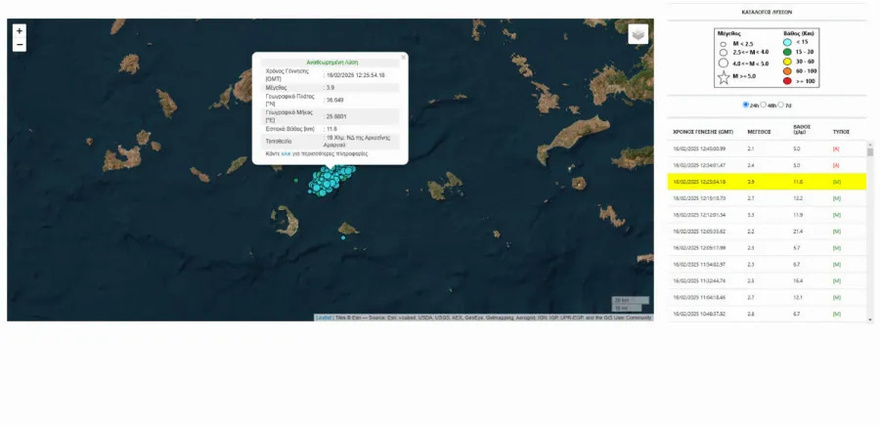Open the Leaflet attribution link
Image resolution: width=880 pixels, height=425 pixels.
[x=324, y=317]
